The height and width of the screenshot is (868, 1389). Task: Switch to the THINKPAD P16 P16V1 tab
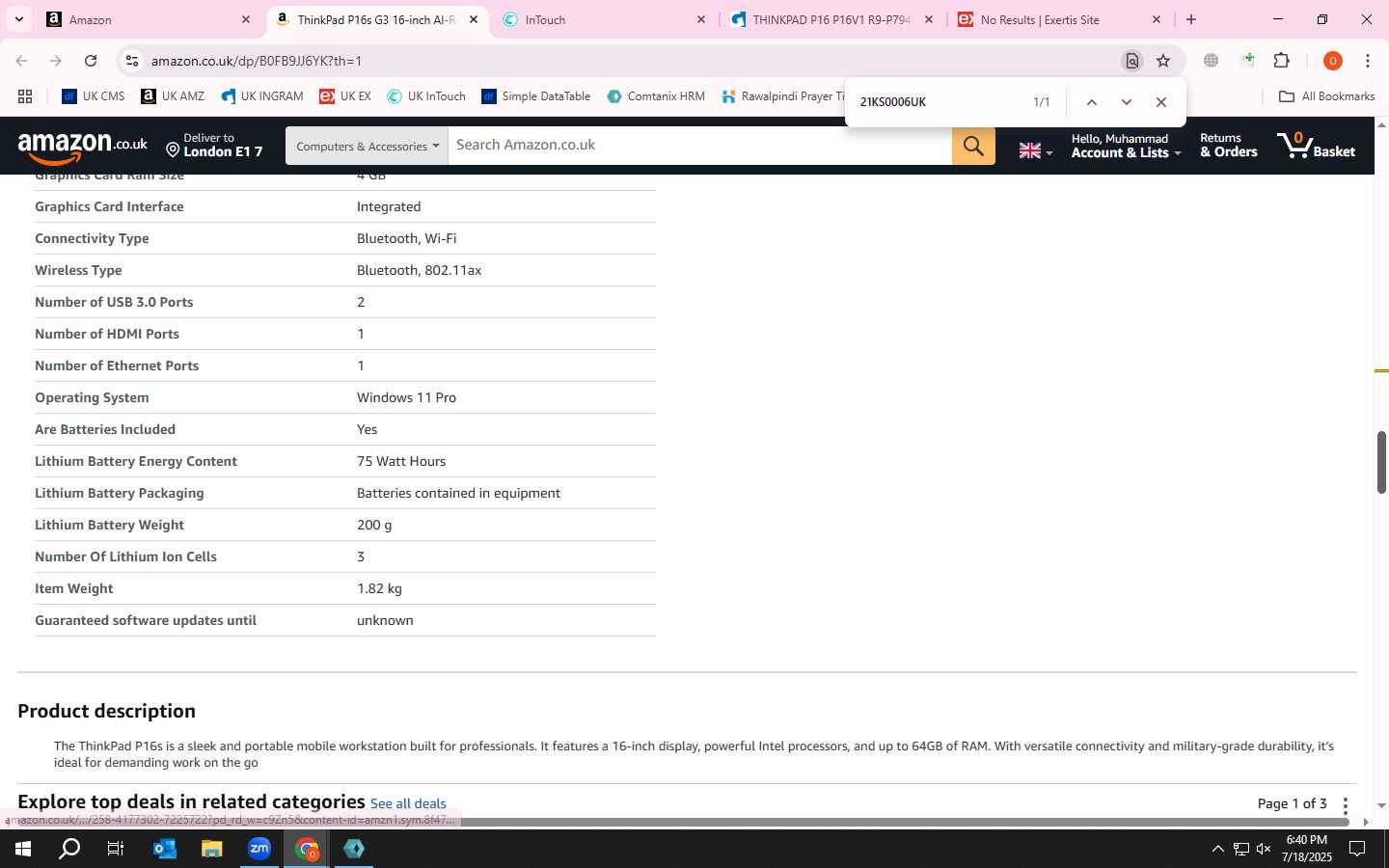832,19
